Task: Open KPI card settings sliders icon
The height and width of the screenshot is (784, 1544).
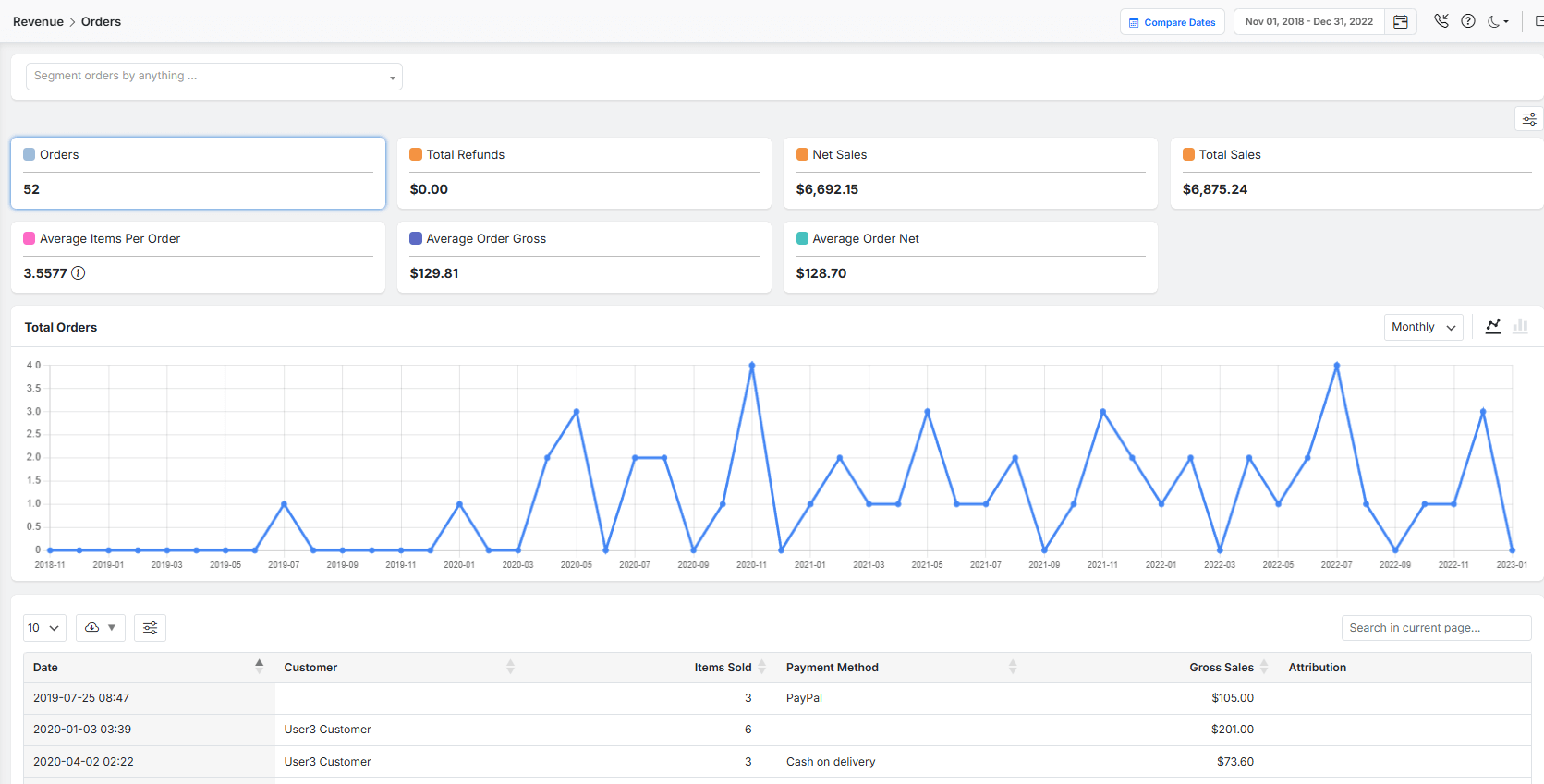Action: coord(1529,119)
